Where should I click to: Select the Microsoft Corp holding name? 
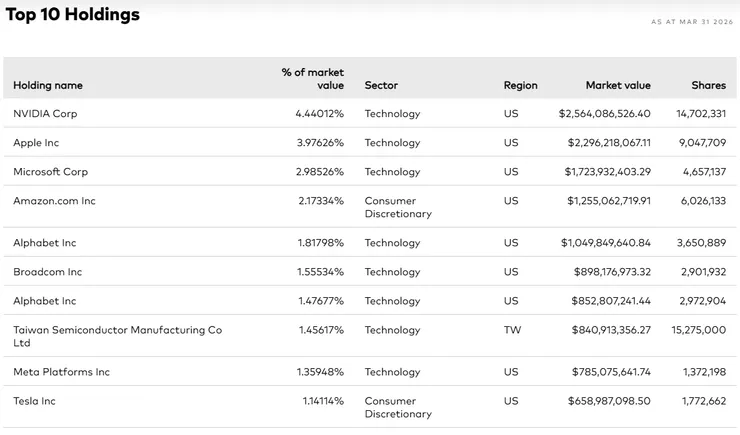click(x=50, y=172)
